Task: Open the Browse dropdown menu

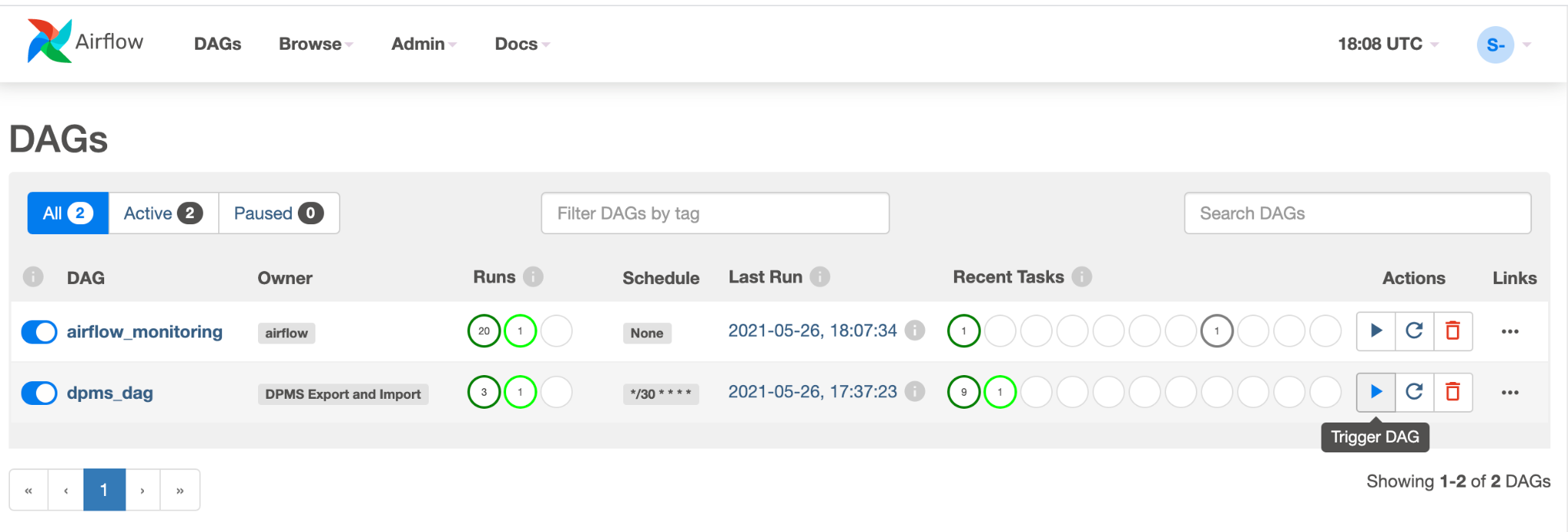Action: coord(315,44)
